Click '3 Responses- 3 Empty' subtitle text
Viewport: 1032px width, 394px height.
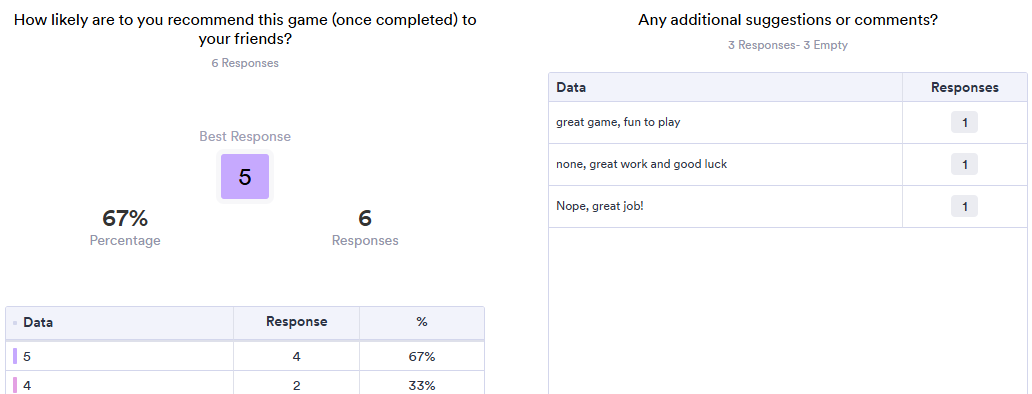click(x=788, y=45)
